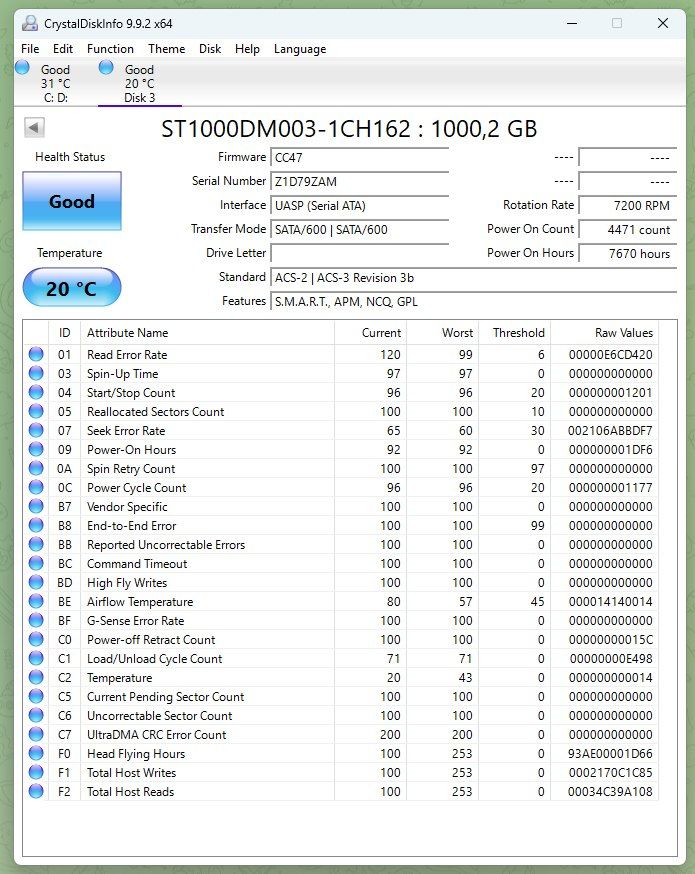Screen dimensions: 695x874
Task: Open the Help menu
Action: tap(247, 48)
